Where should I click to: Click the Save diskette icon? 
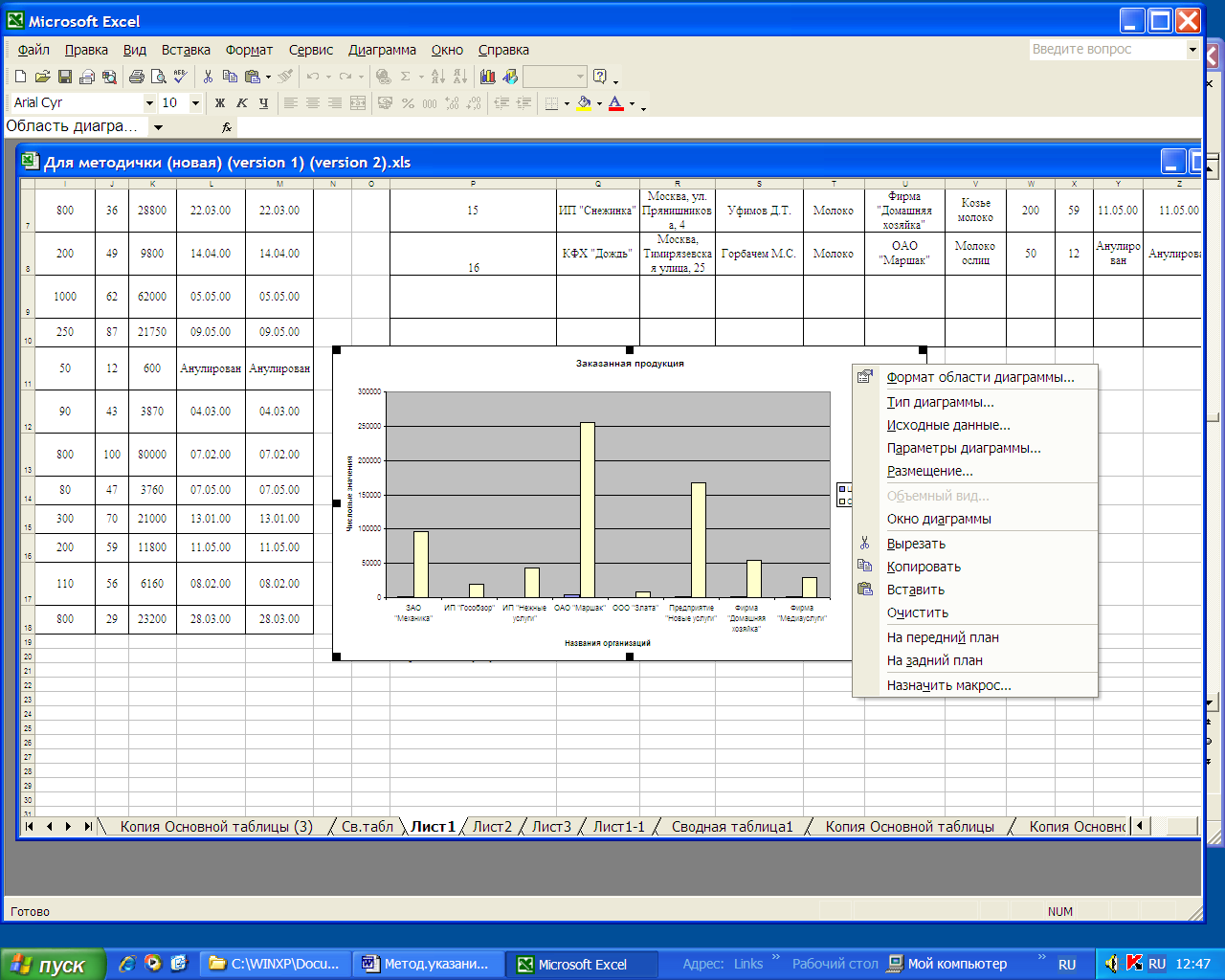64,77
